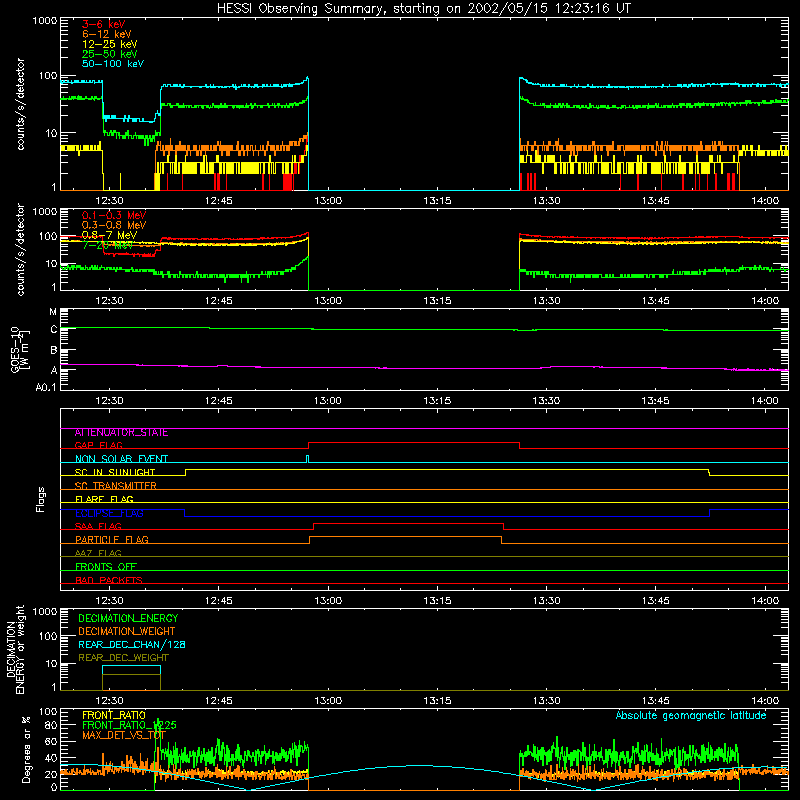The width and height of the screenshot is (800, 800).
Task: Select the DECIMATION ENERGY or weight axis title
Action: pyautogui.click(x=15, y=649)
